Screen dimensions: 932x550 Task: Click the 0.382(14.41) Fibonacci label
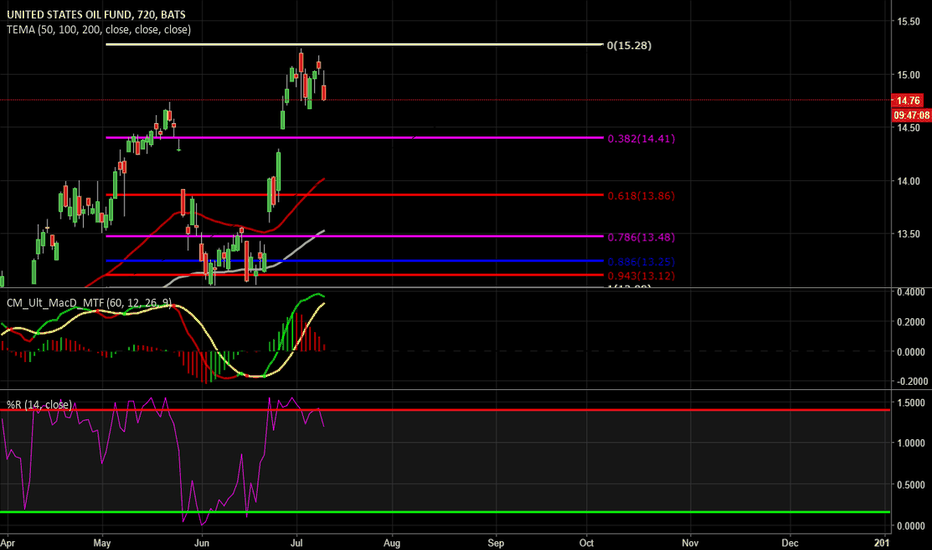[x=641, y=139]
